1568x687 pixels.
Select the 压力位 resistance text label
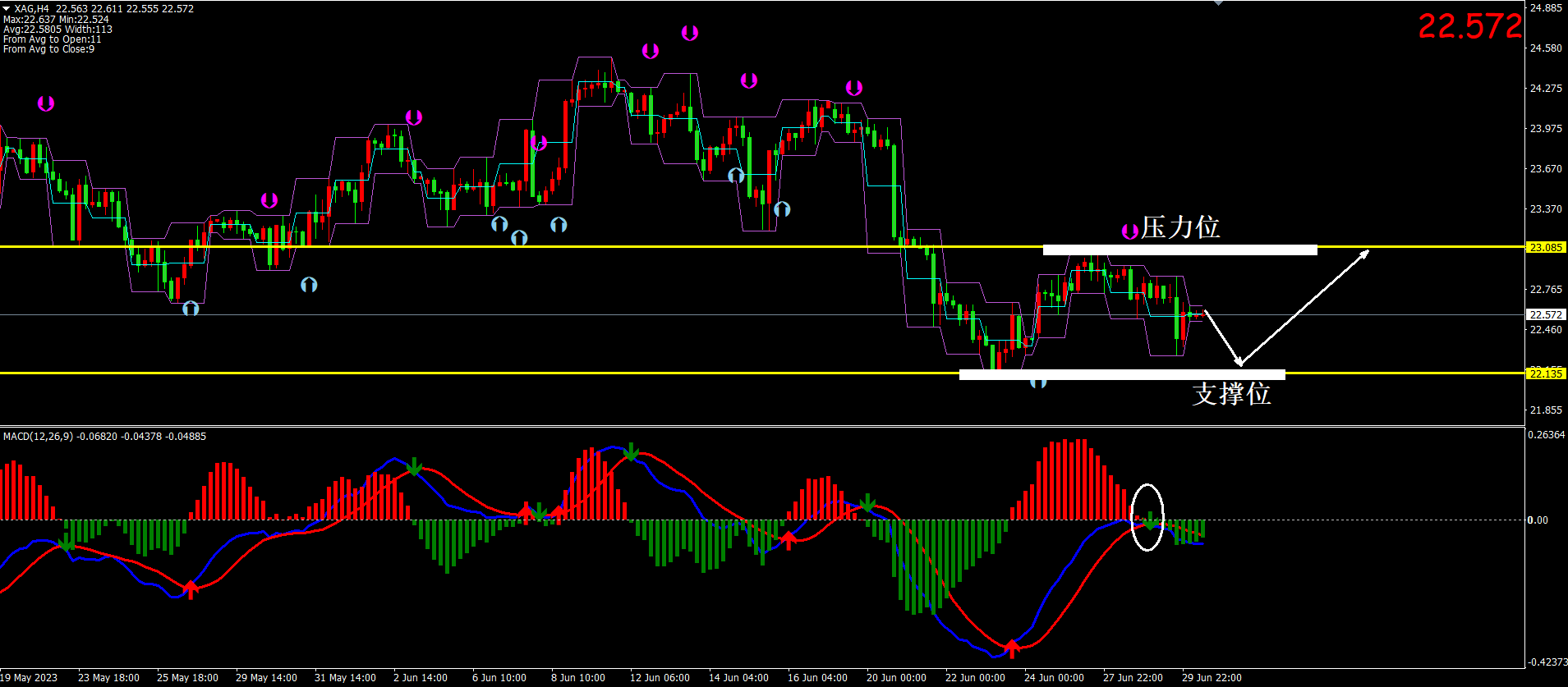1180,227
